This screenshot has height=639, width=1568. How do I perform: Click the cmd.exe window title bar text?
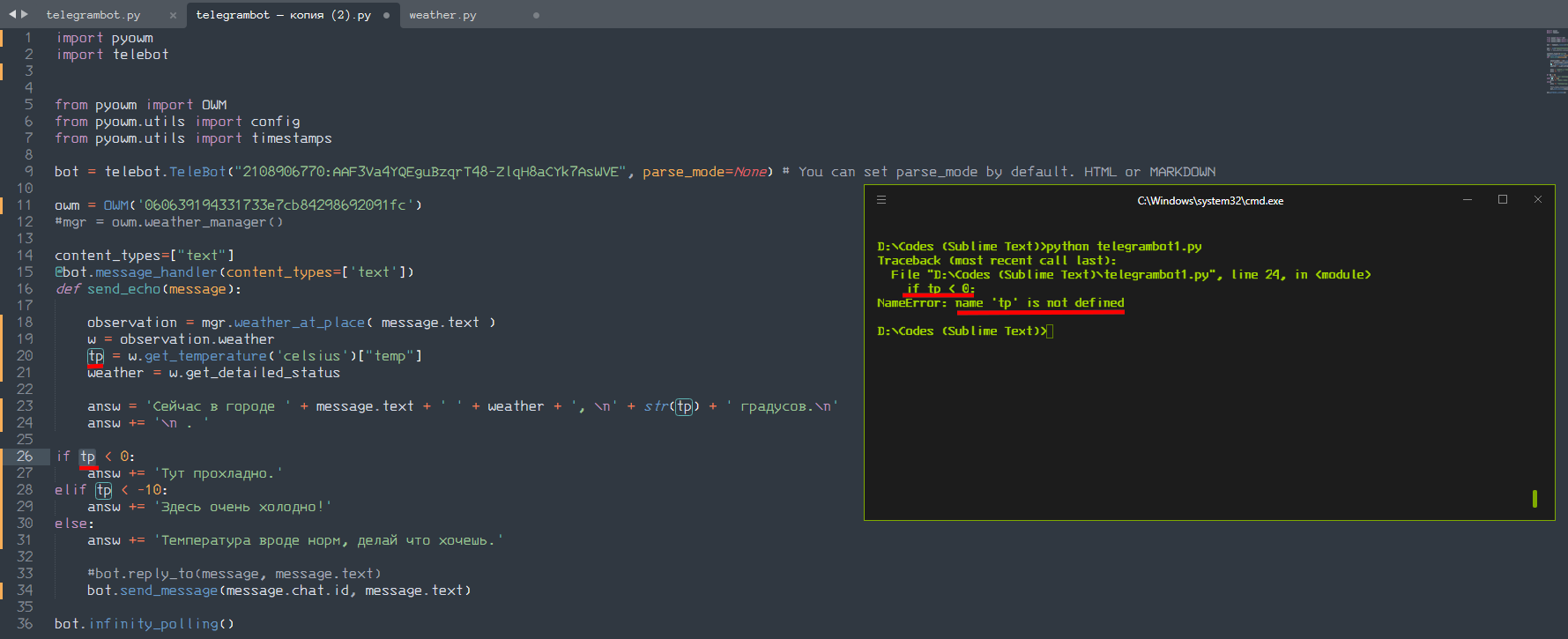(1210, 201)
